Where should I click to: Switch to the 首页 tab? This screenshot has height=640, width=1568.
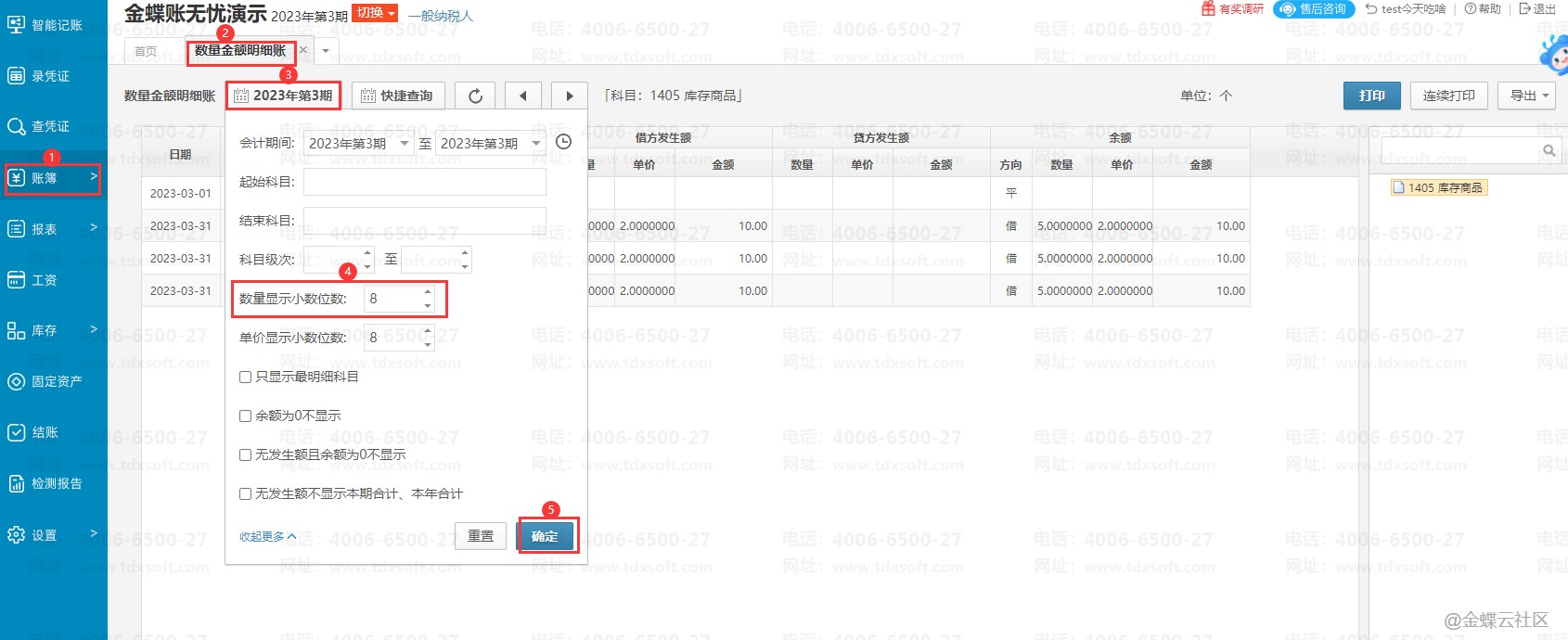tap(146, 51)
